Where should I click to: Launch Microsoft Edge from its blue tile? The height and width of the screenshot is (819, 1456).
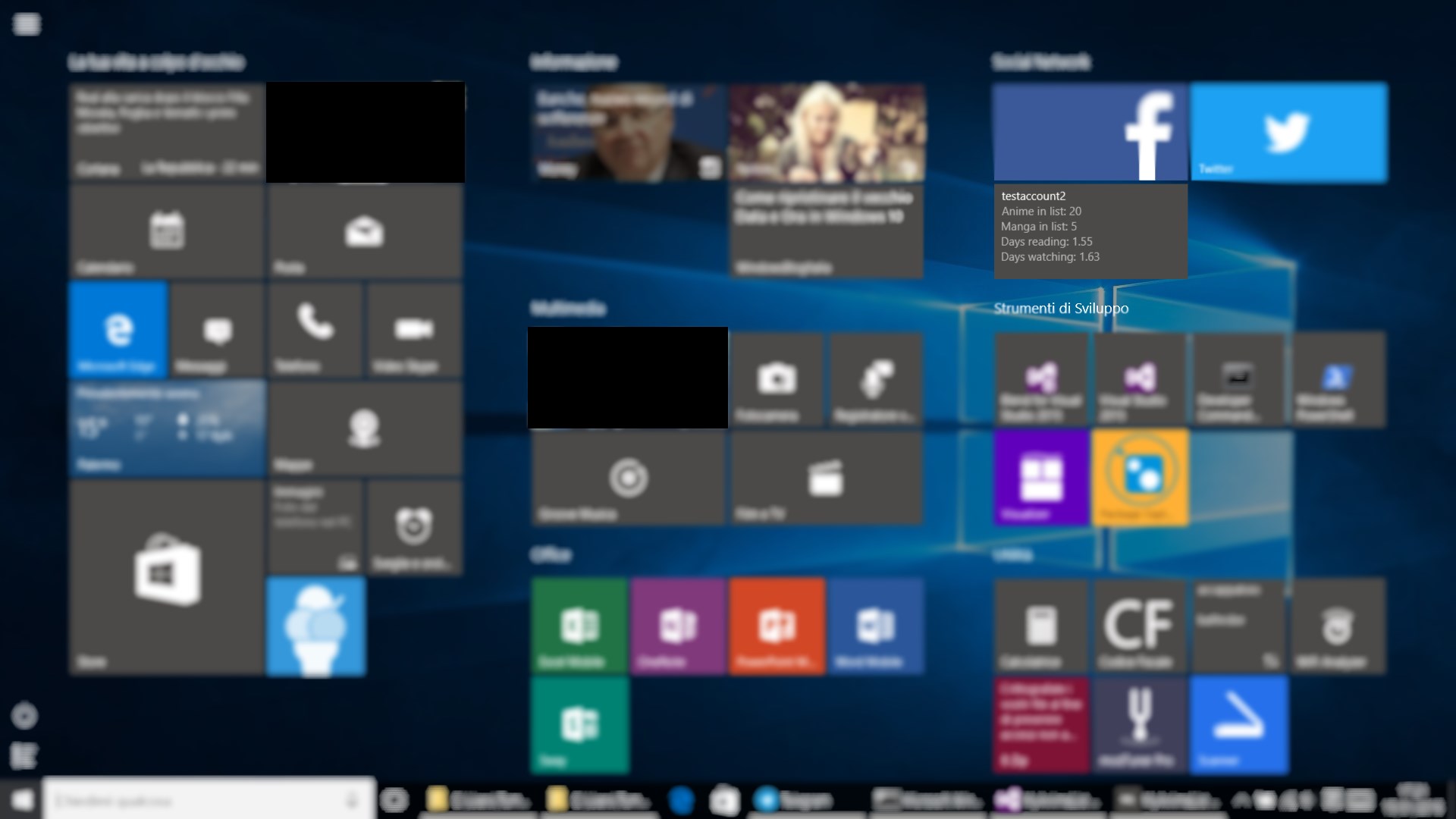click(118, 330)
